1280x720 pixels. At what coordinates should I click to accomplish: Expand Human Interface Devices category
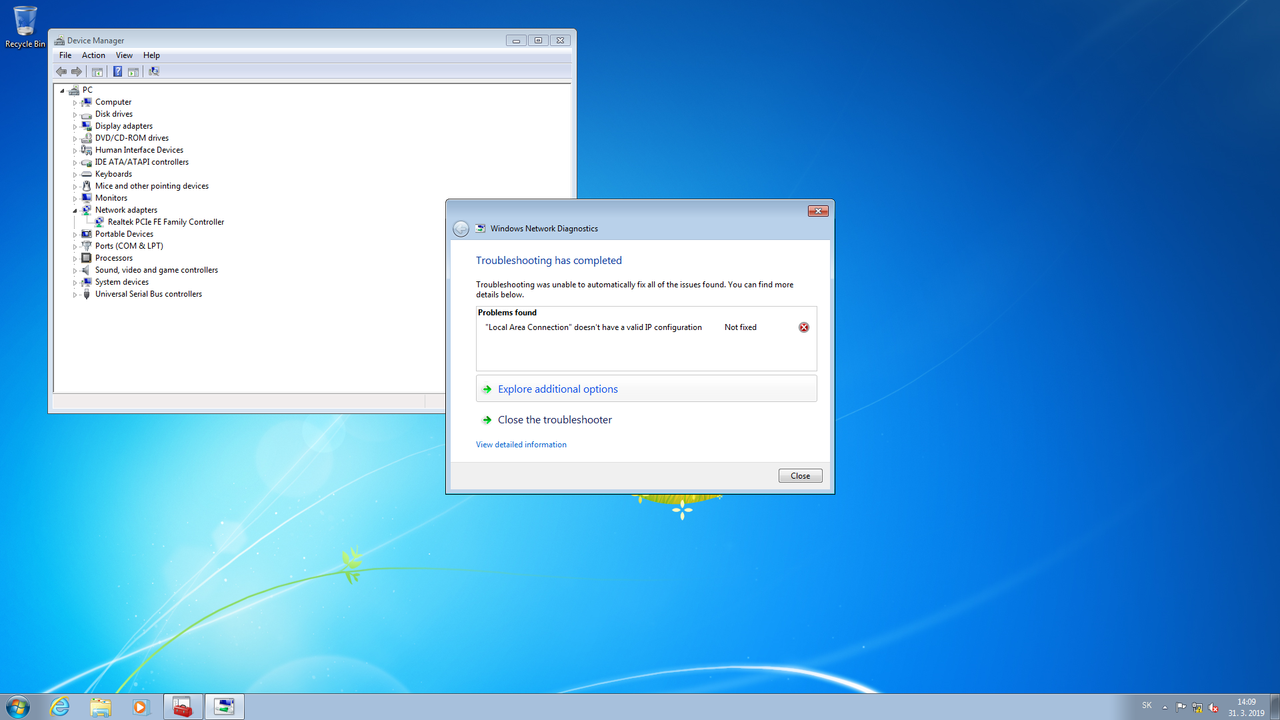(75, 150)
